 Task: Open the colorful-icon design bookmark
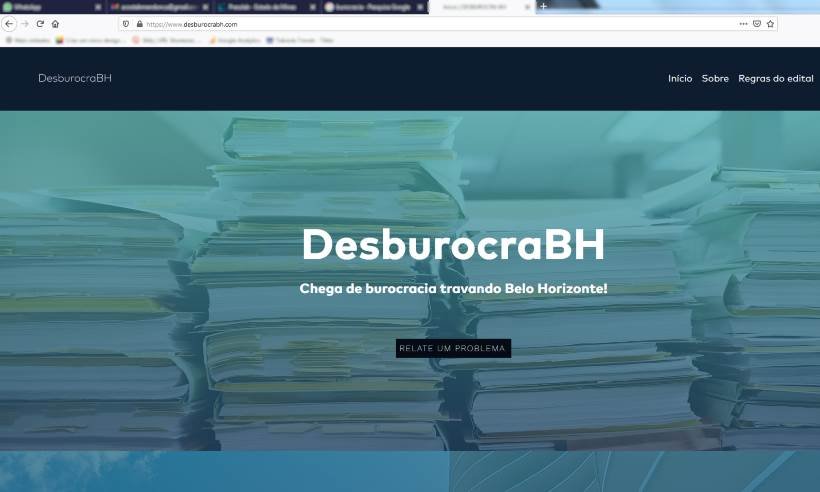(x=91, y=40)
